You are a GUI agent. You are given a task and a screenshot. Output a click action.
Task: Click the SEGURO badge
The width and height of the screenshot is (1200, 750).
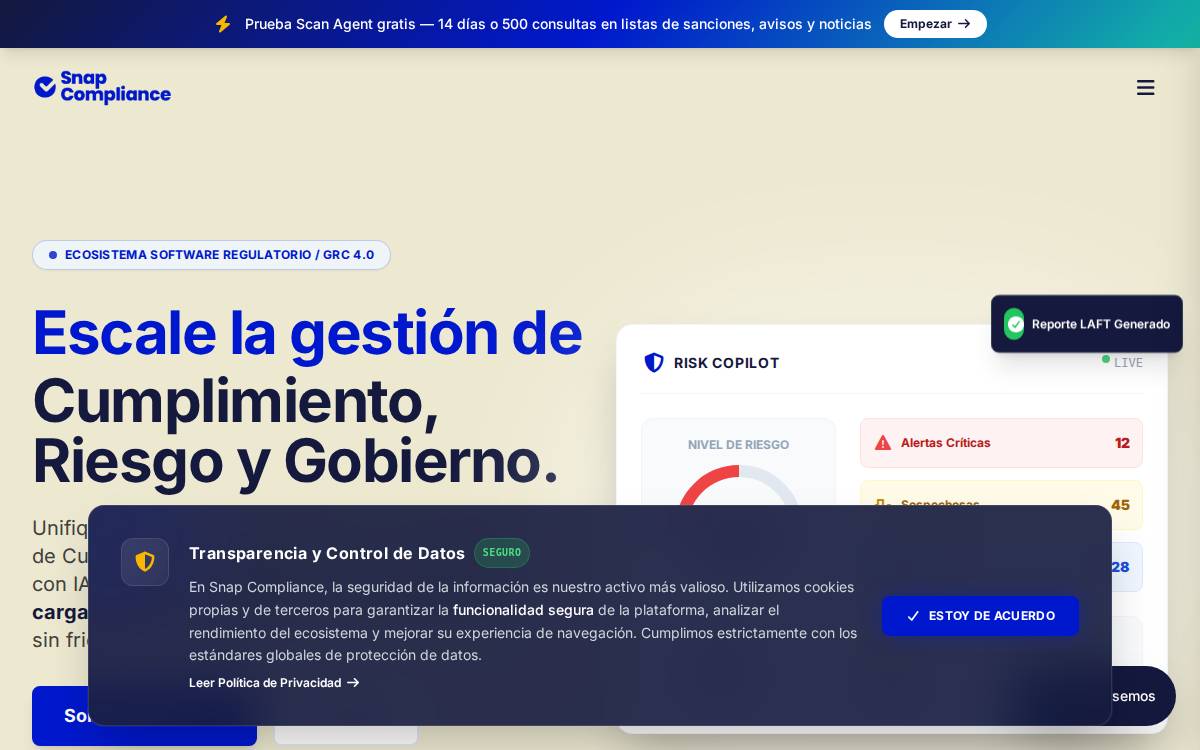pyautogui.click(x=502, y=553)
